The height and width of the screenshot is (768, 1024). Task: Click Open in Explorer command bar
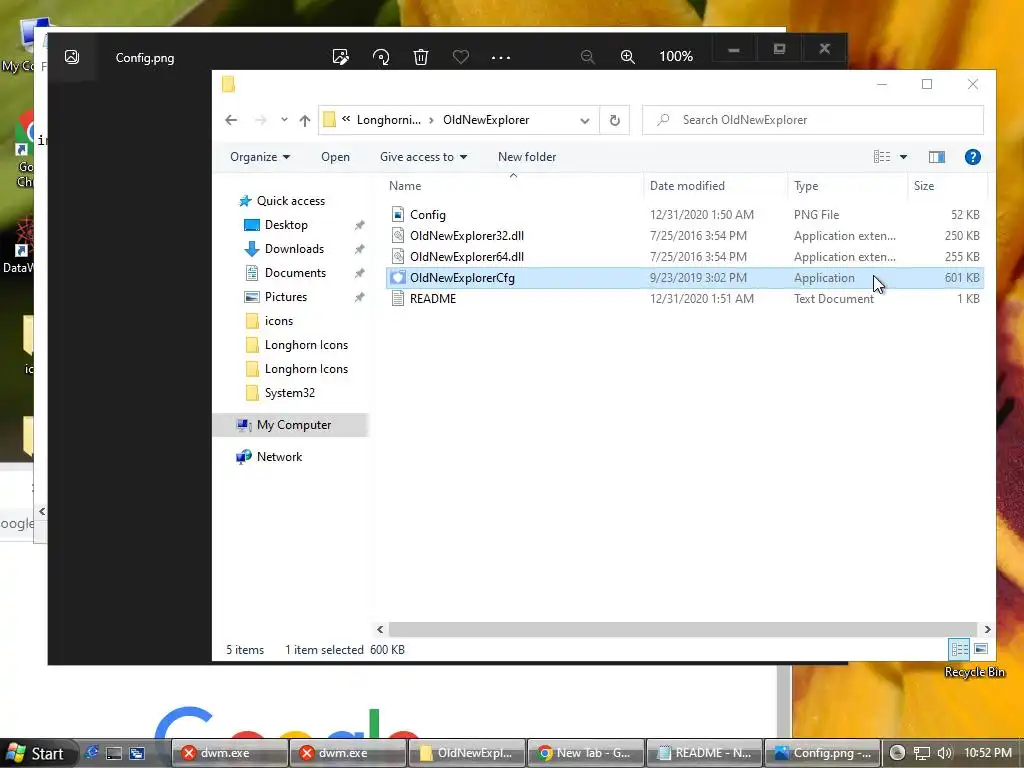pos(335,157)
